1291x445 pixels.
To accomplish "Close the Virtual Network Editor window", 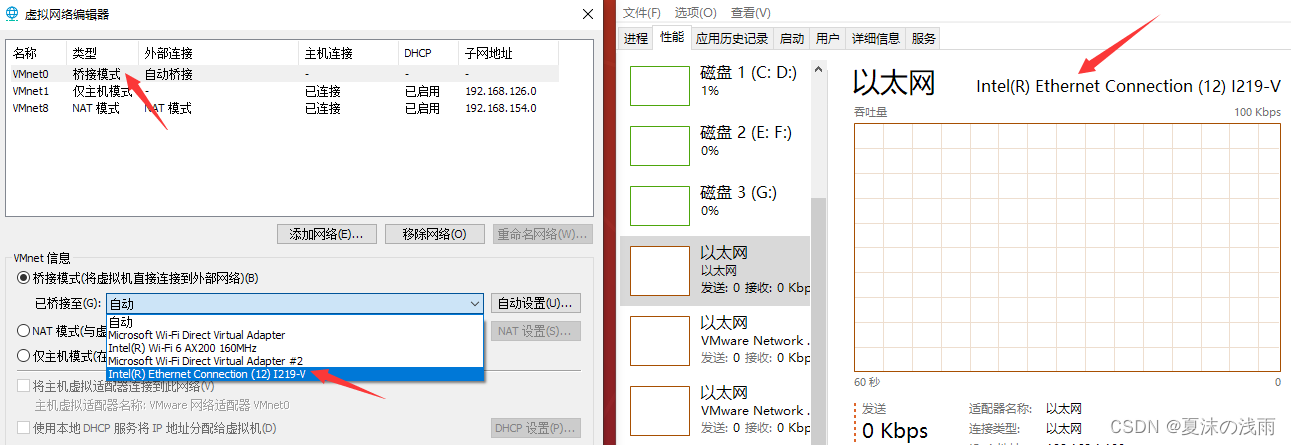I will pos(587,14).
